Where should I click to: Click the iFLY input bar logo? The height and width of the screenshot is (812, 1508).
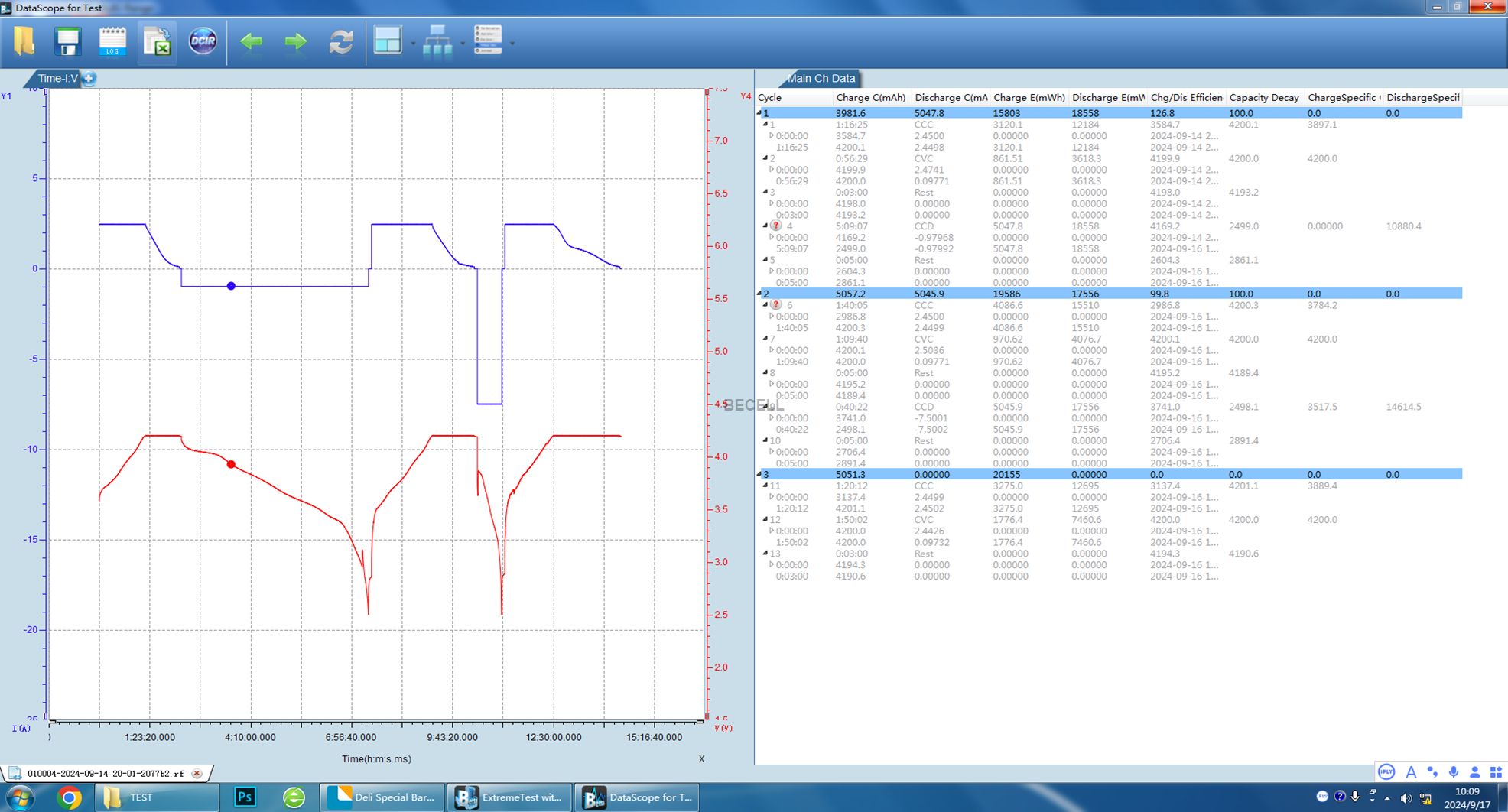tap(1386, 771)
